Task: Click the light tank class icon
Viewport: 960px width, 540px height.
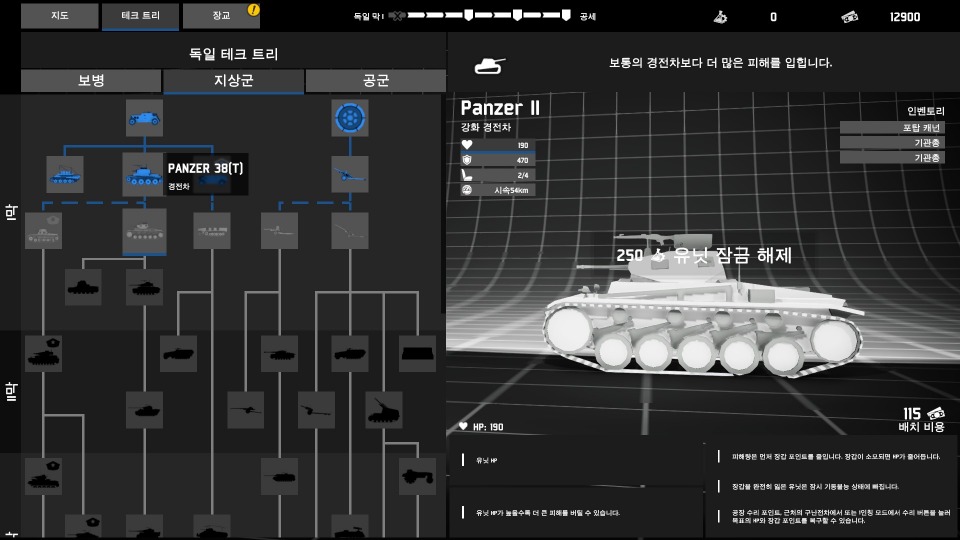Action: pyautogui.click(x=490, y=66)
